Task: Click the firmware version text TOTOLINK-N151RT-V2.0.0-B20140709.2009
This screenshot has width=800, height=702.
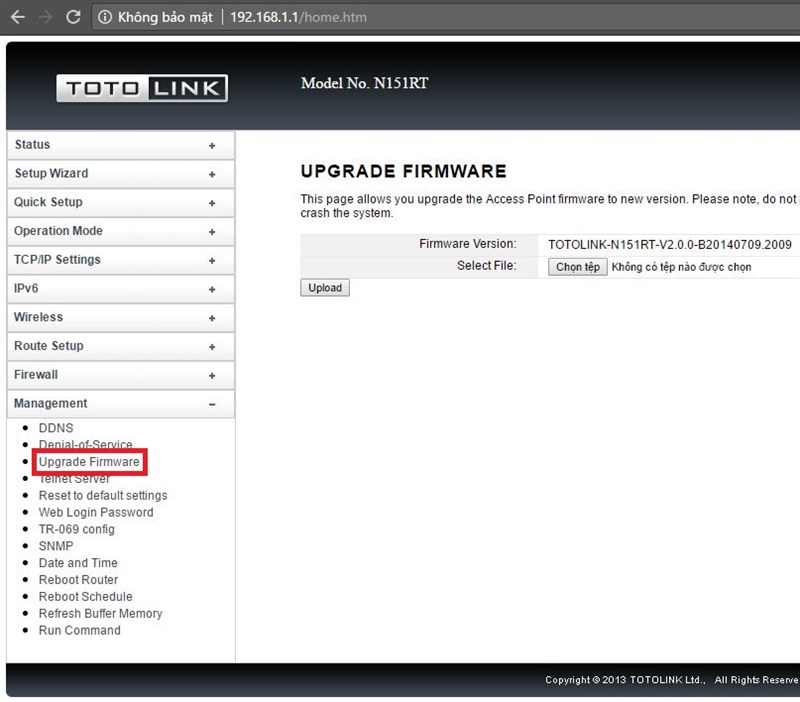Action: coord(670,244)
